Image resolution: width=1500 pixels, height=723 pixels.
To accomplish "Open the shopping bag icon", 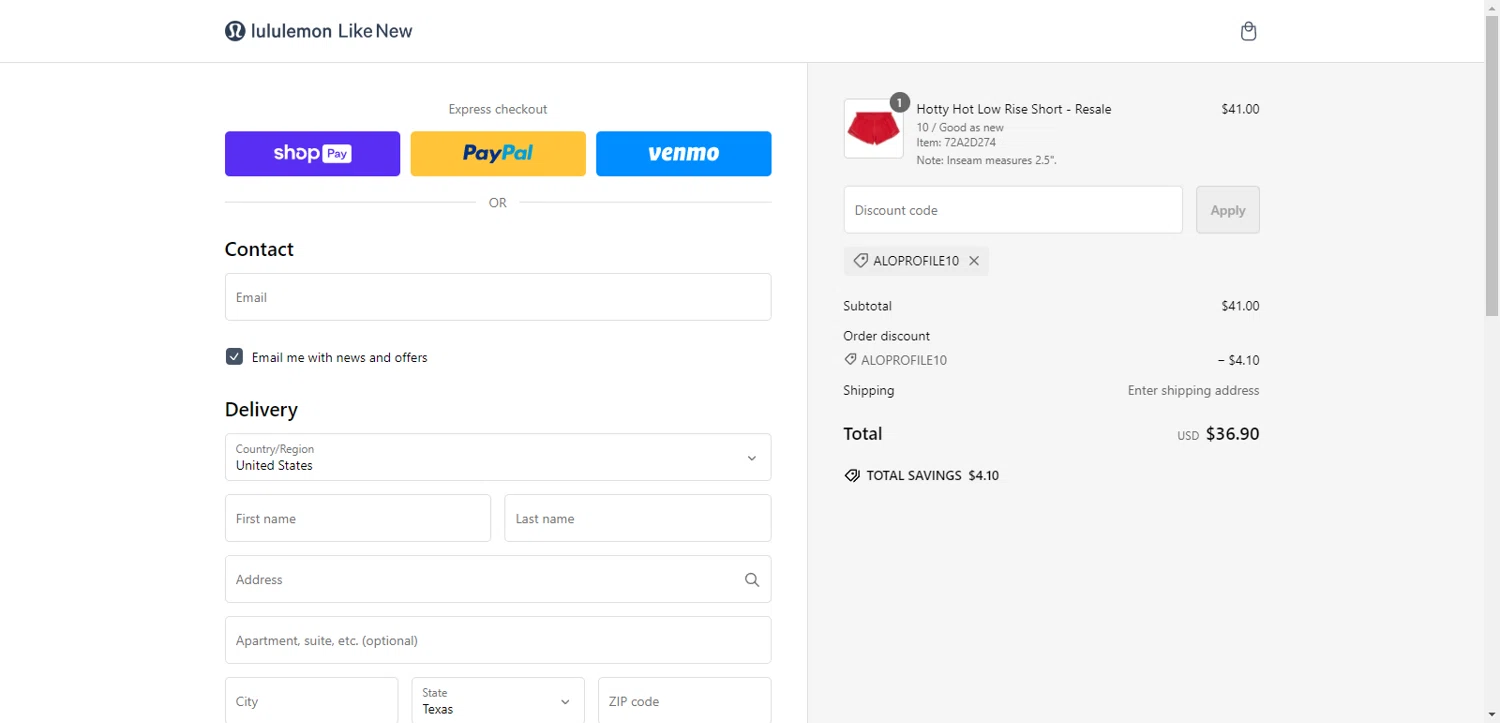I will (1248, 31).
